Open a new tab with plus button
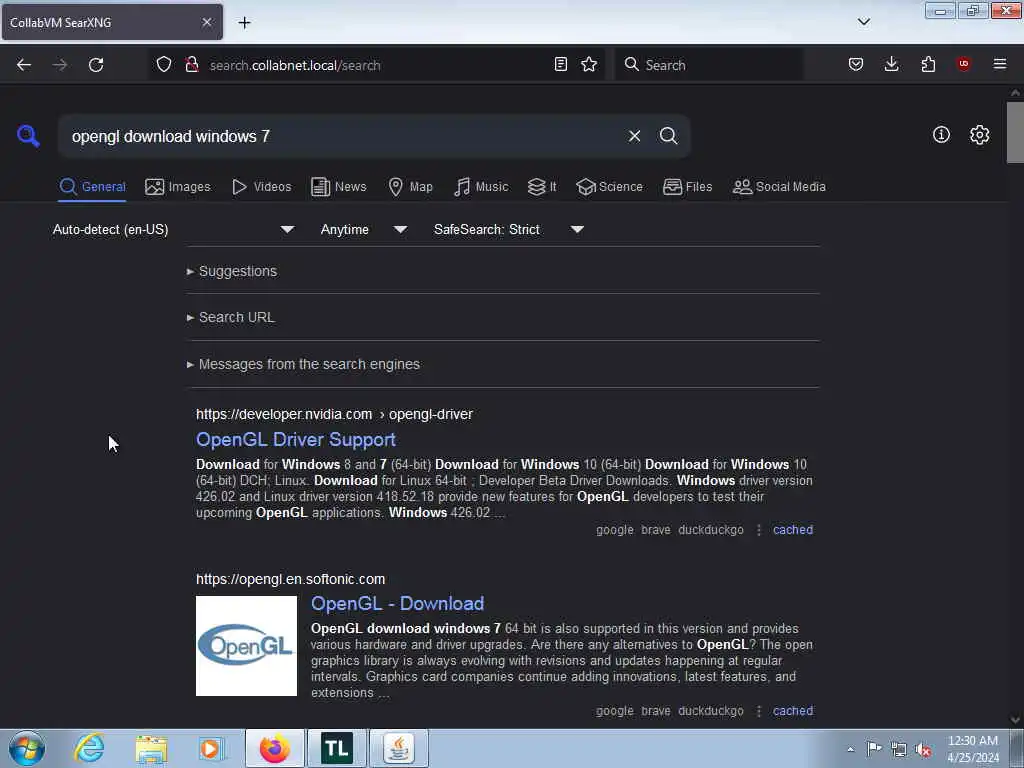This screenshot has width=1024, height=768. (x=244, y=22)
